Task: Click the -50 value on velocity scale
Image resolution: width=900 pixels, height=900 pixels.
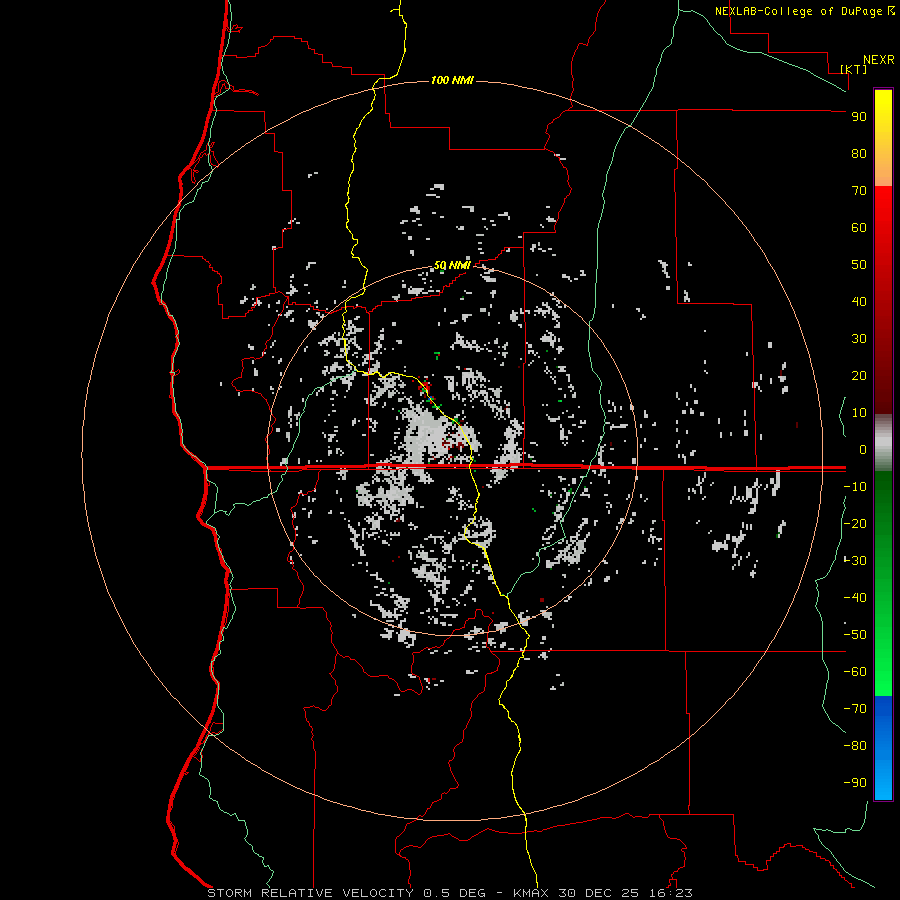Action: (x=855, y=635)
